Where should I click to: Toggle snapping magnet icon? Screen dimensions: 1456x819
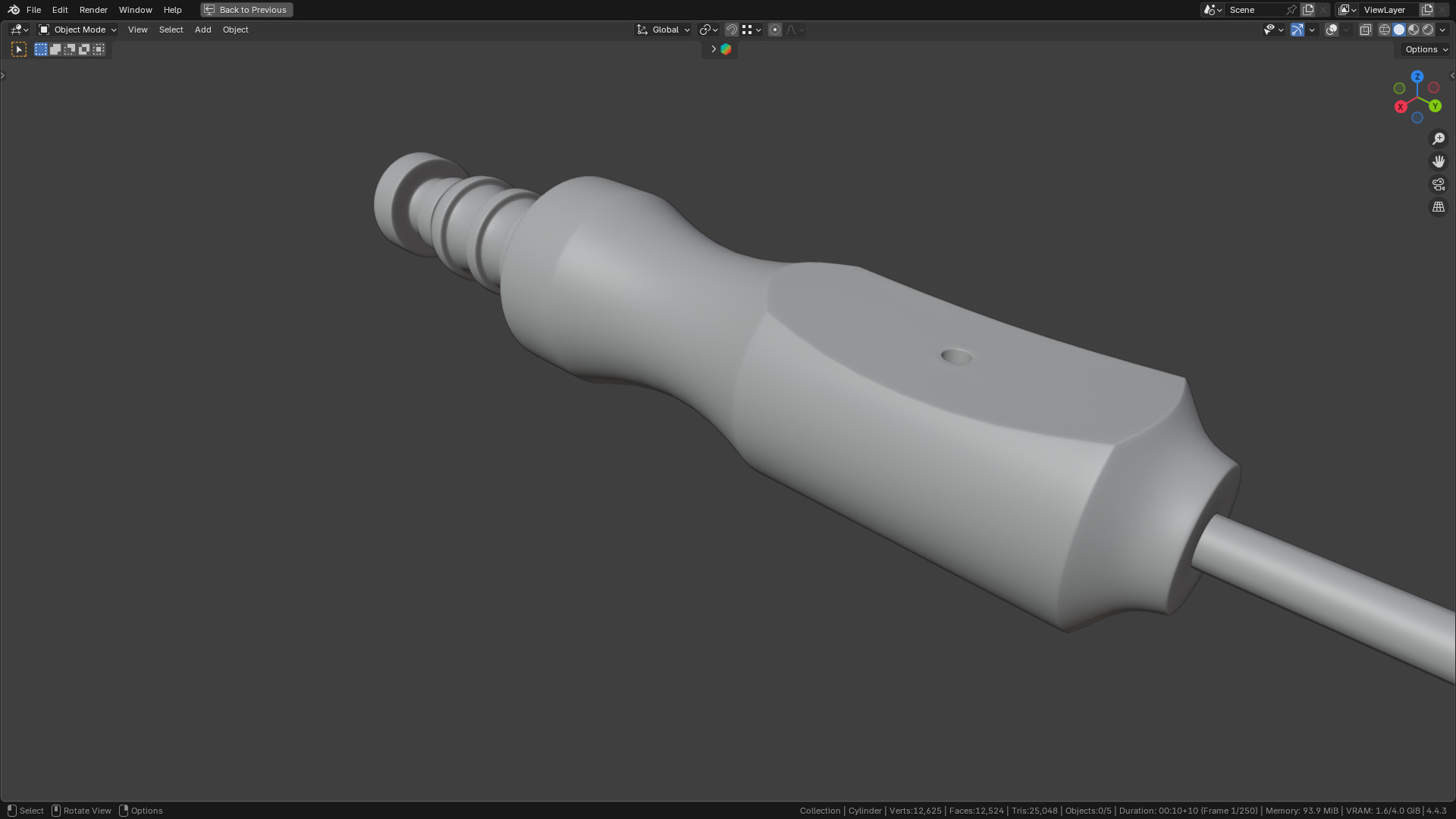(732, 30)
